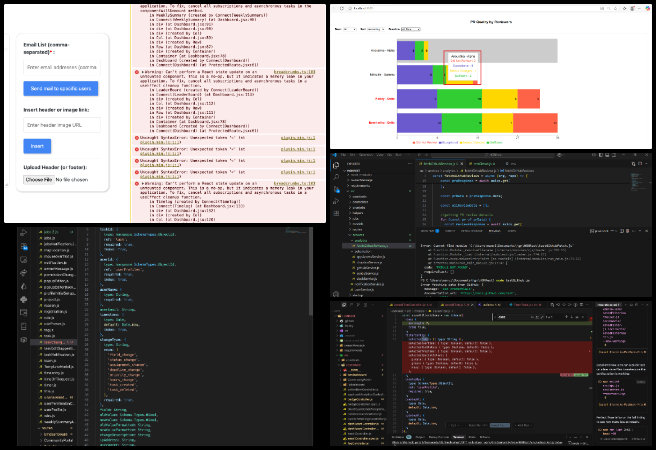Click the email addresses input field
Viewport: 656px width, 450px height.
click(62, 67)
